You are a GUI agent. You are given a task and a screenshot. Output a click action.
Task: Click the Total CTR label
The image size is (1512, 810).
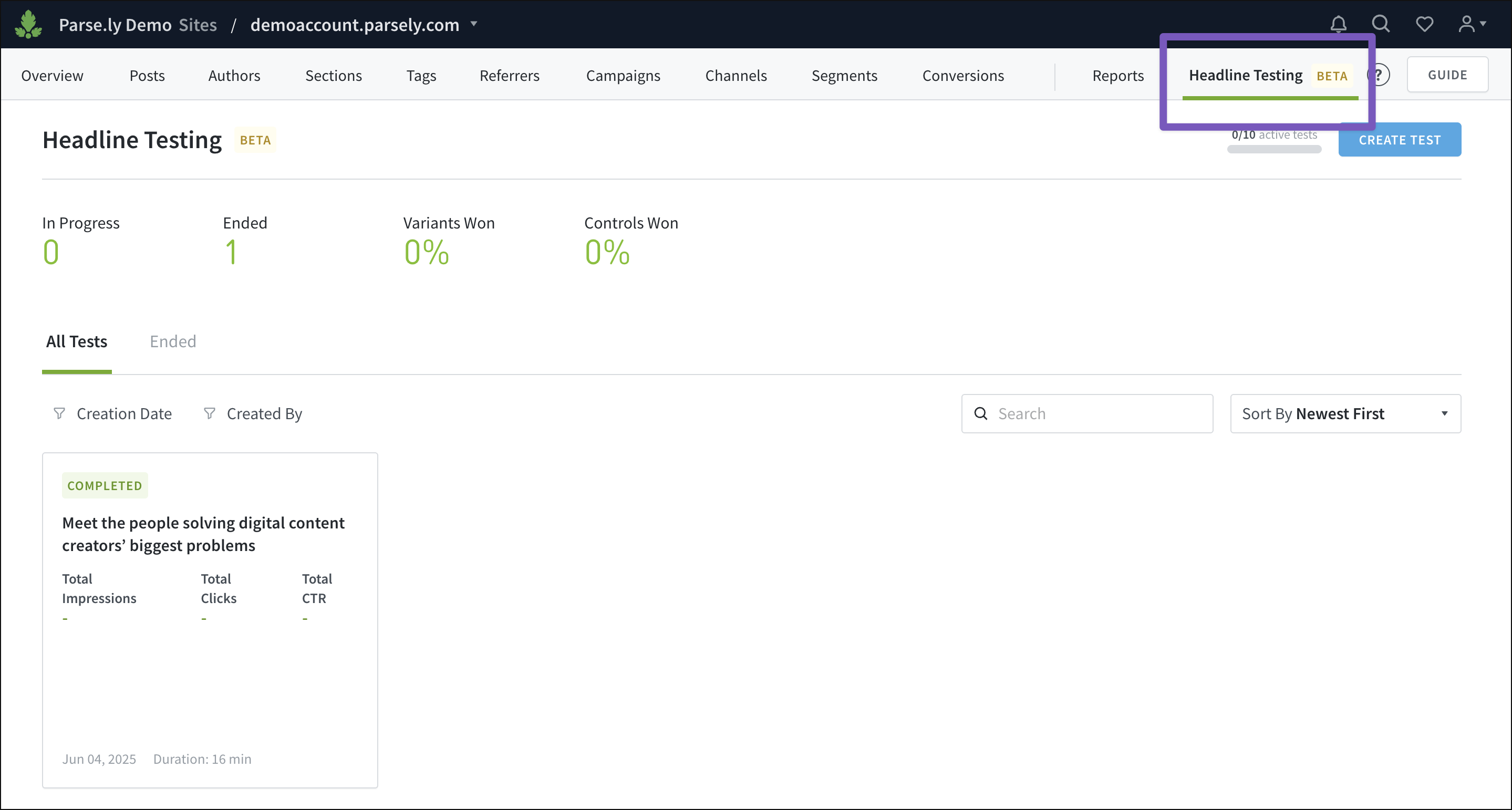tap(317, 588)
